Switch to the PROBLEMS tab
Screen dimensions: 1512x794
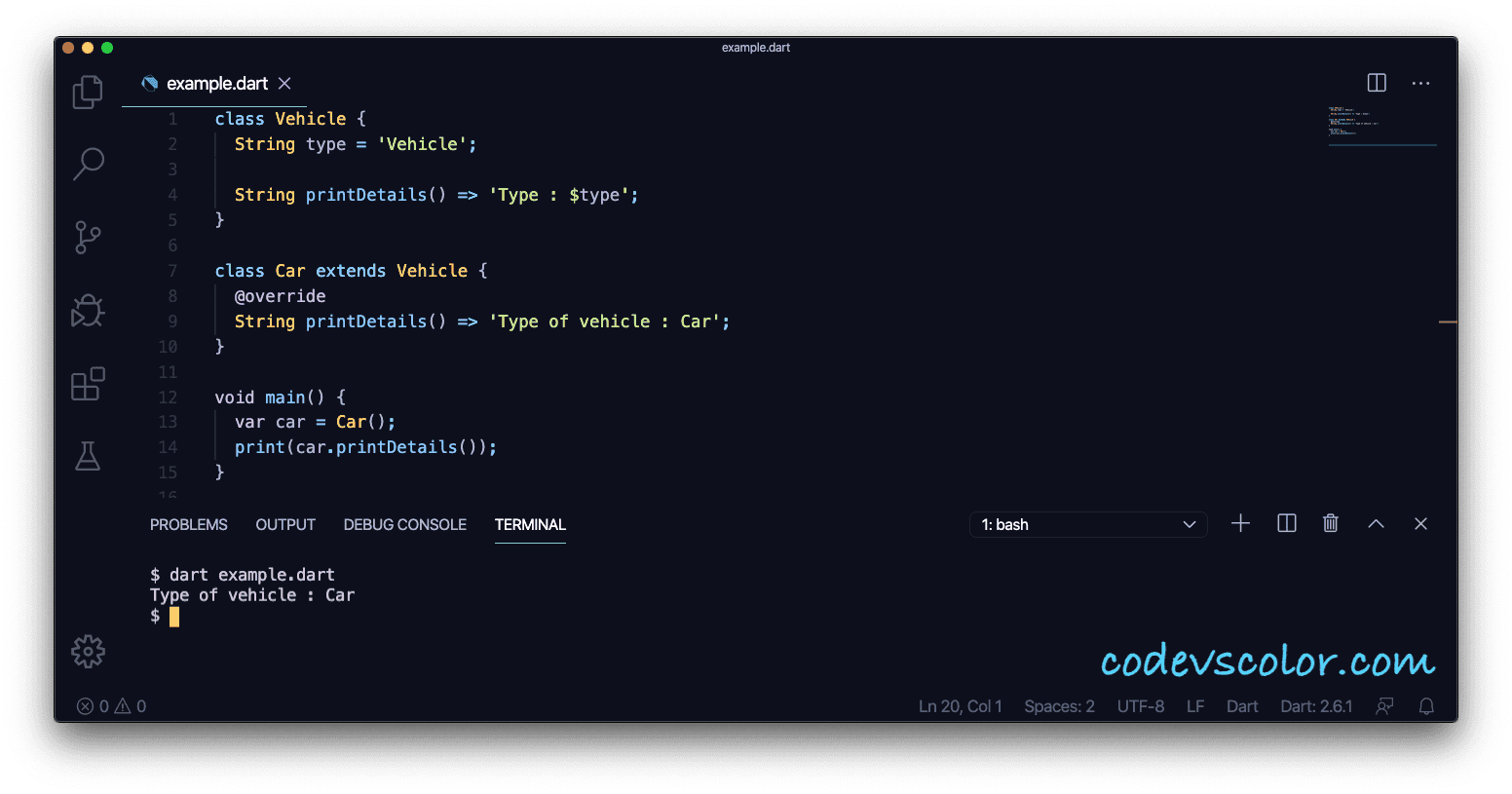[x=189, y=524]
